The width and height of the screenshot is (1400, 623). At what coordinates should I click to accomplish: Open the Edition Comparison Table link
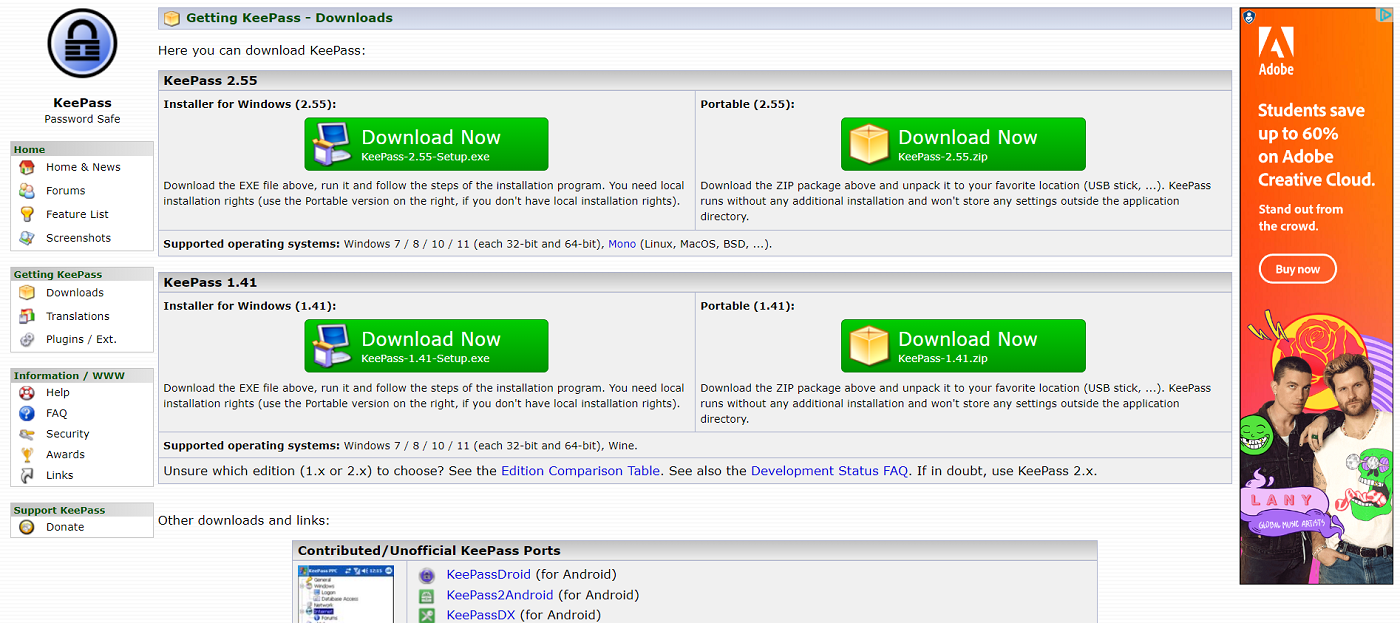click(x=580, y=470)
